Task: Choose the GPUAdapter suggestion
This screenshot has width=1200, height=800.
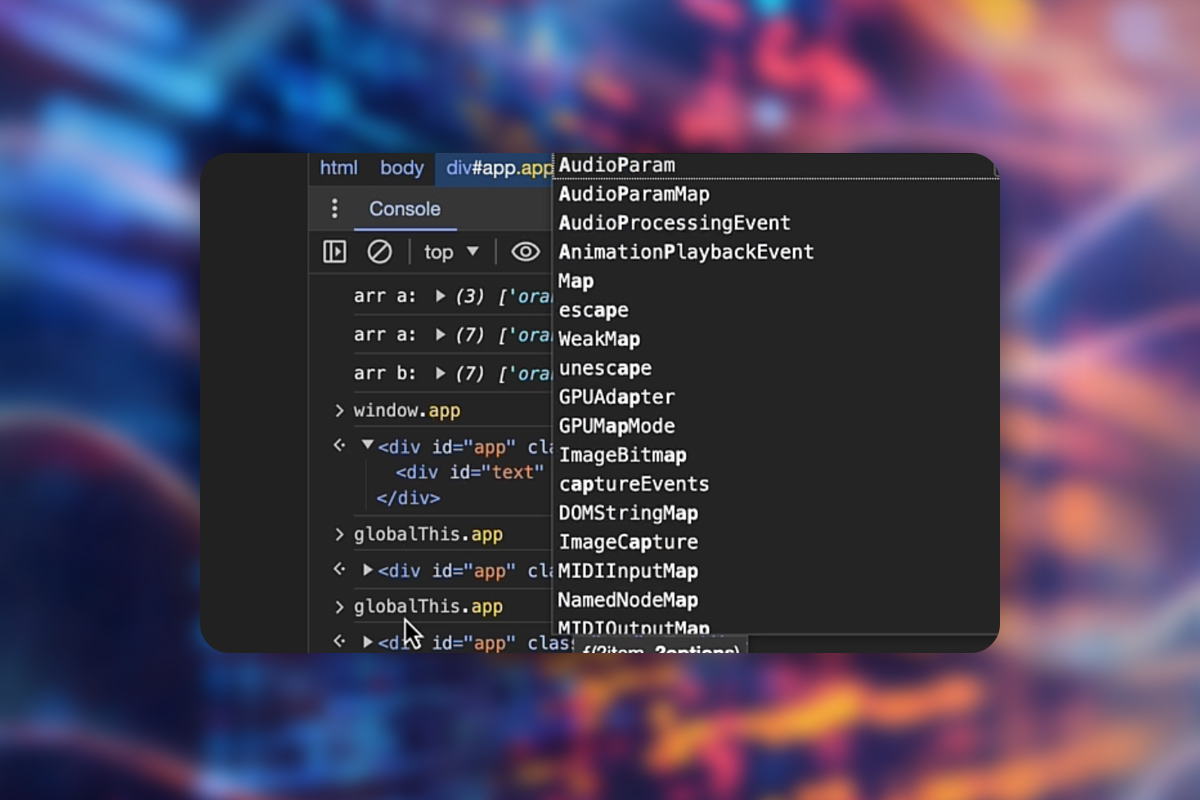Action: [x=775, y=397]
